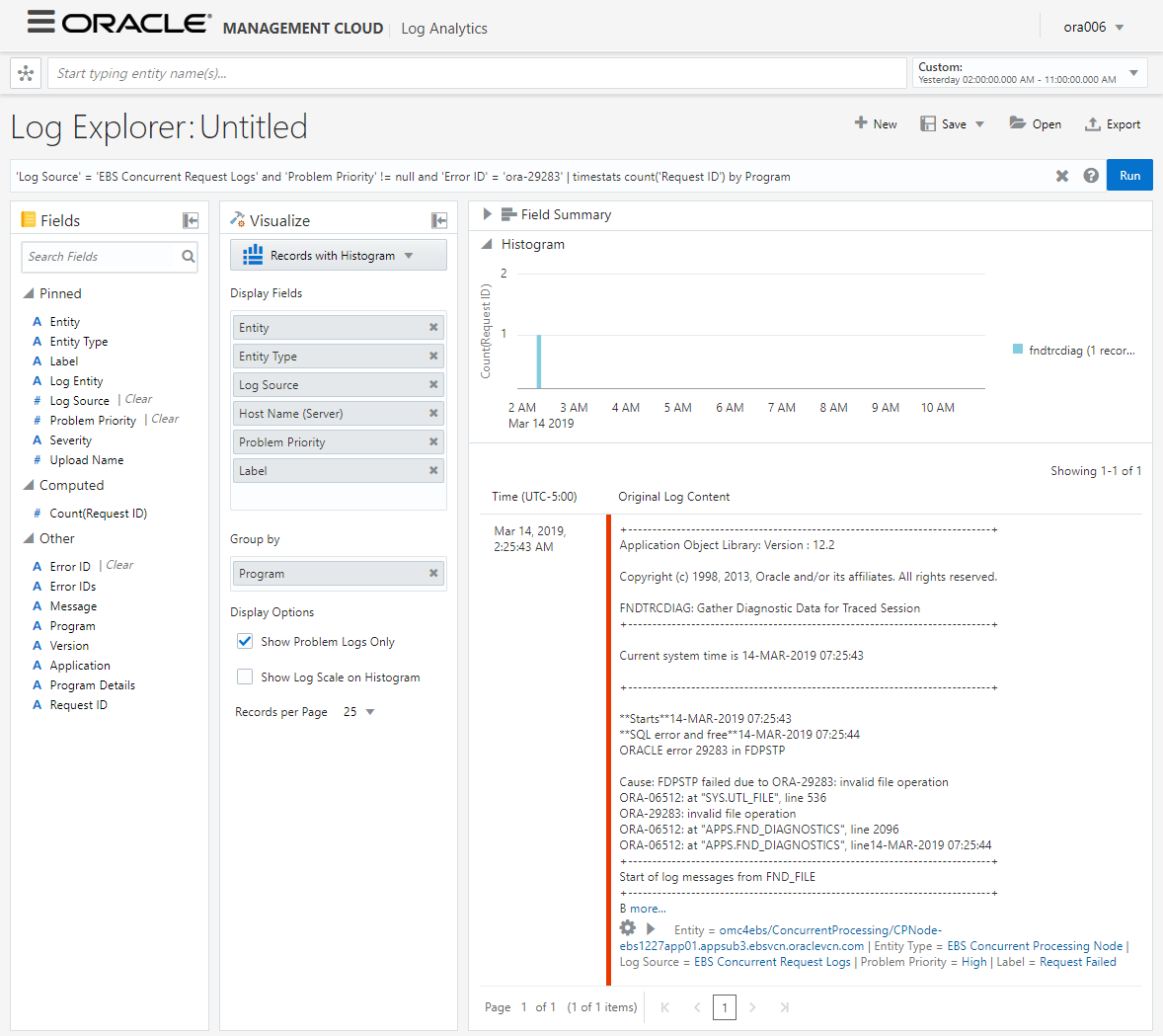Image resolution: width=1163 pixels, height=1036 pixels.
Task: Export the log results
Action: click(1113, 123)
